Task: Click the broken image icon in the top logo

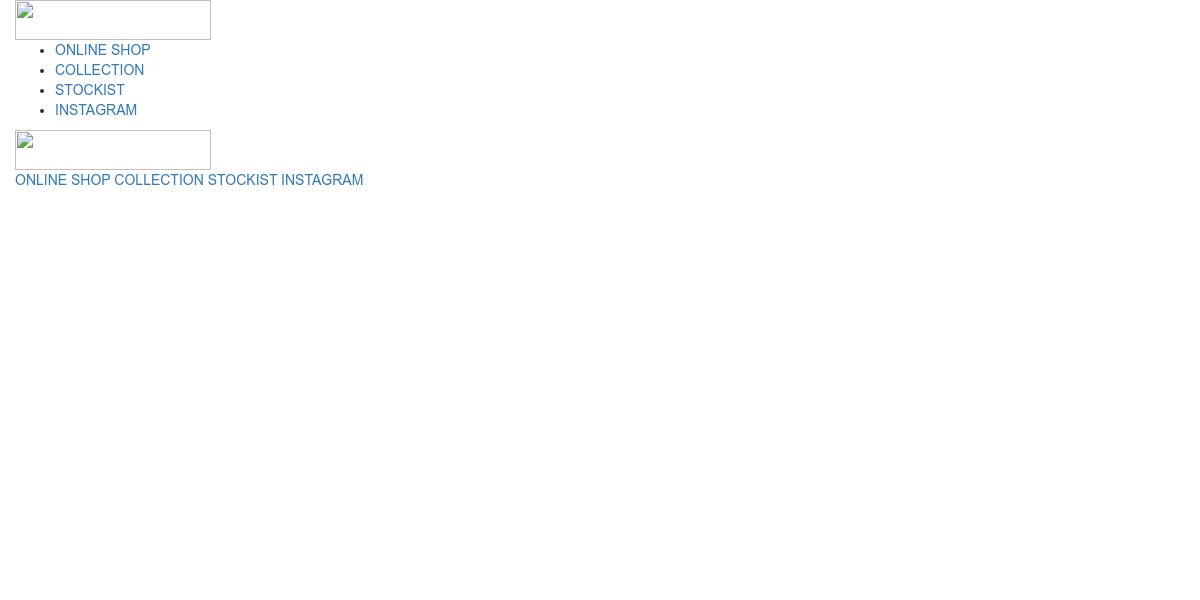Action: 25,12
